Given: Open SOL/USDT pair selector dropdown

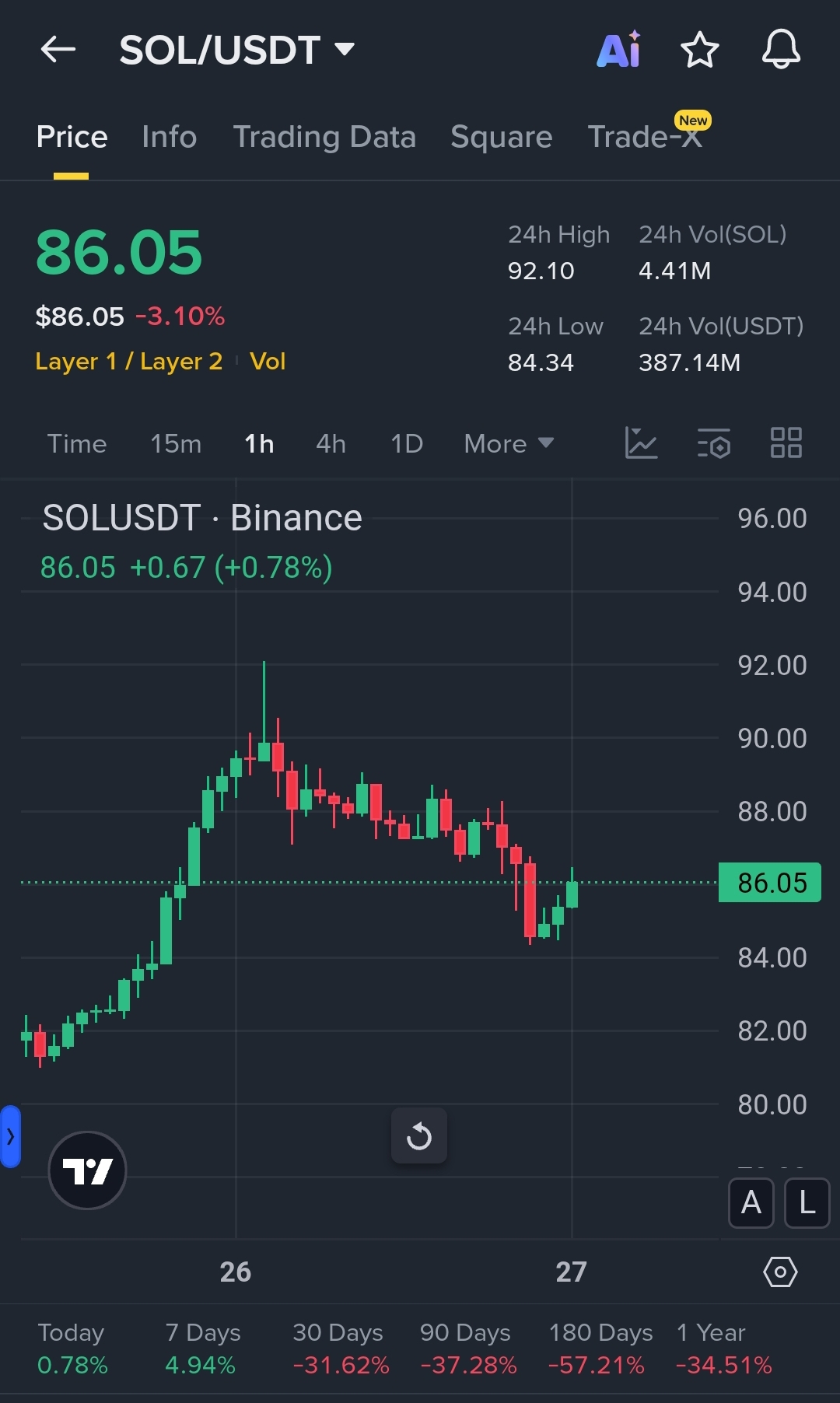Looking at the screenshot, I should click(x=237, y=51).
